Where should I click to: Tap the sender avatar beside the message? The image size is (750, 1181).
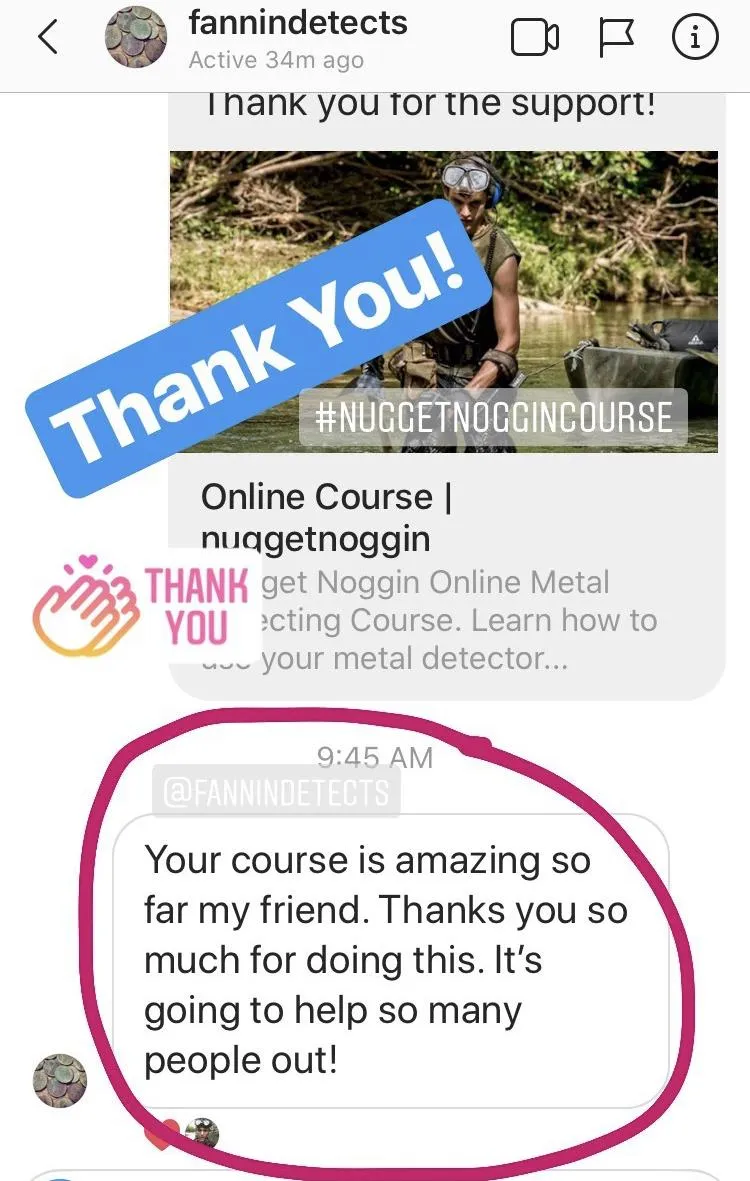pyautogui.click(x=60, y=1081)
